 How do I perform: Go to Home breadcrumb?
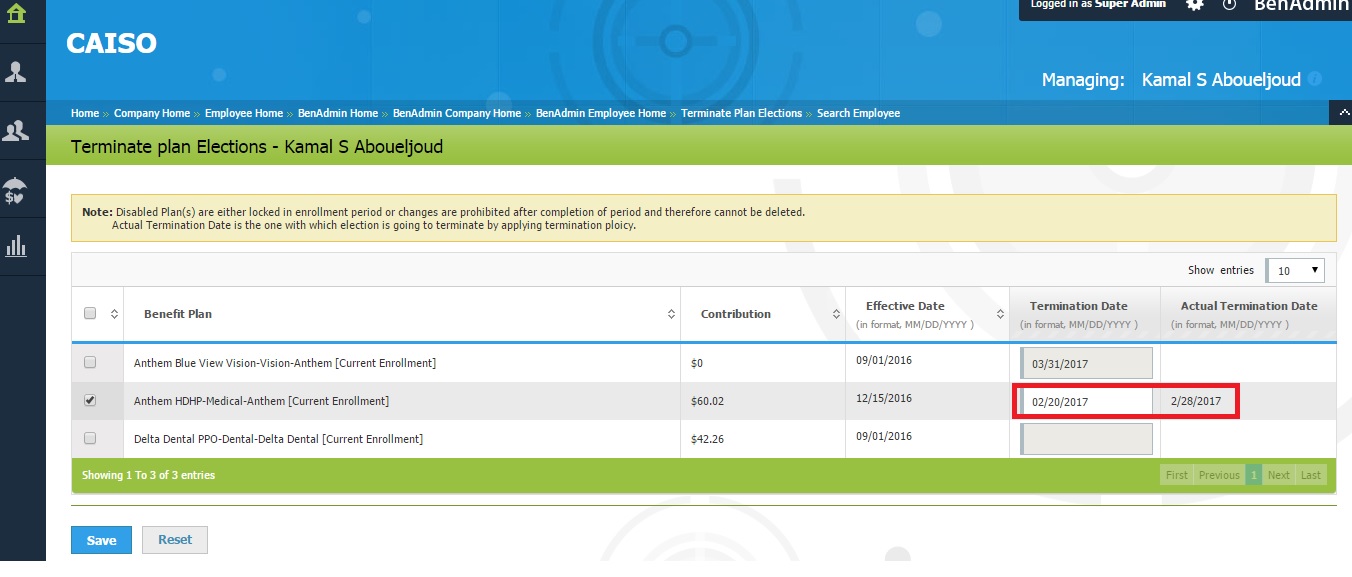click(x=85, y=113)
